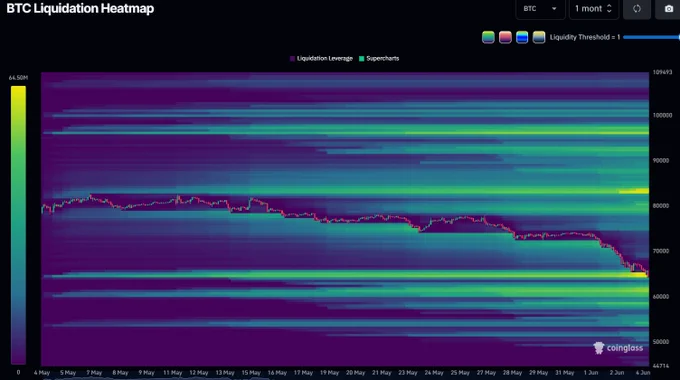The width and height of the screenshot is (680, 380).
Task: Open the BTC coin dropdown
Action: tap(540, 9)
